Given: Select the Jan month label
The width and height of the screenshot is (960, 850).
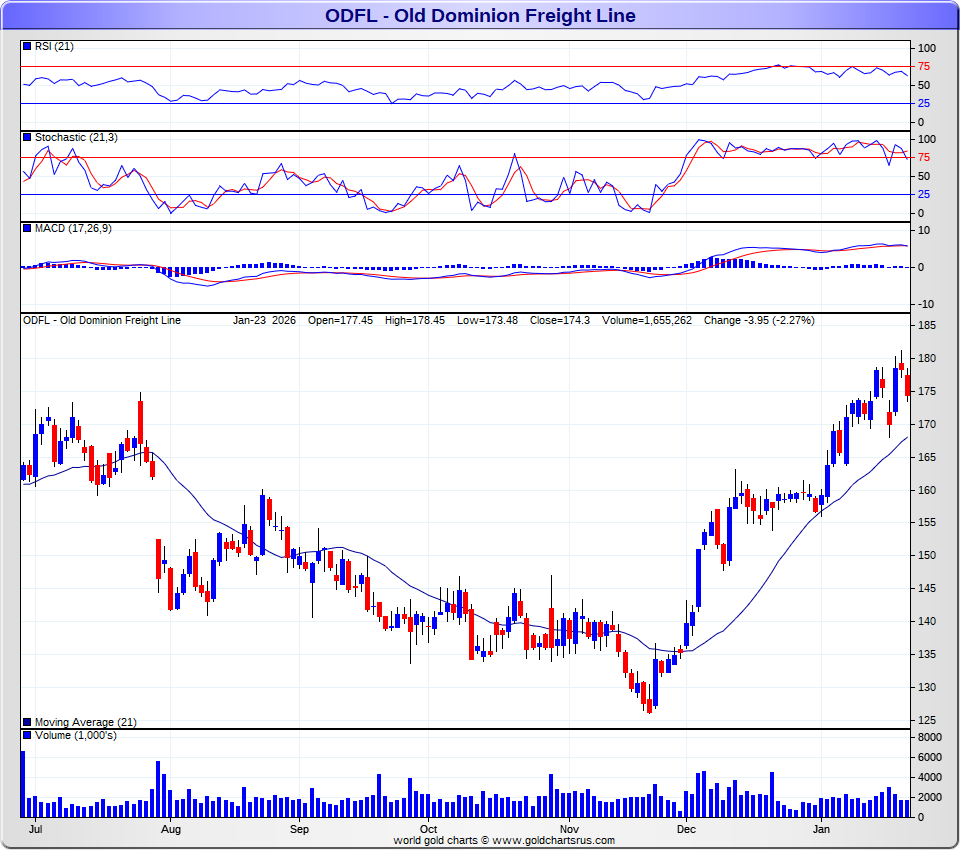Looking at the screenshot, I should point(822,830).
